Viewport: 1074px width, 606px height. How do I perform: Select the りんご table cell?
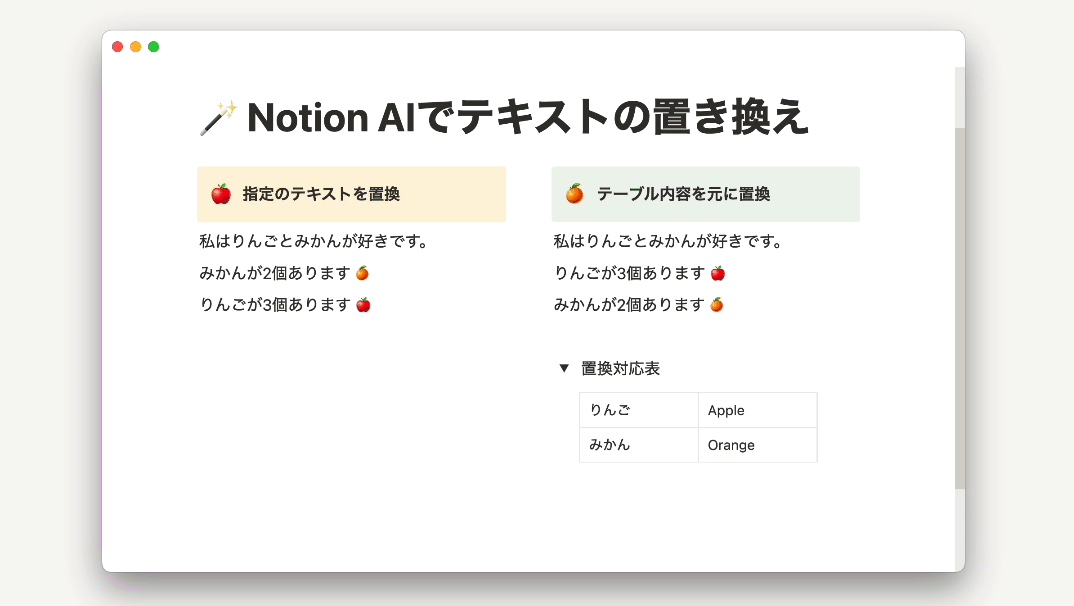click(x=638, y=410)
